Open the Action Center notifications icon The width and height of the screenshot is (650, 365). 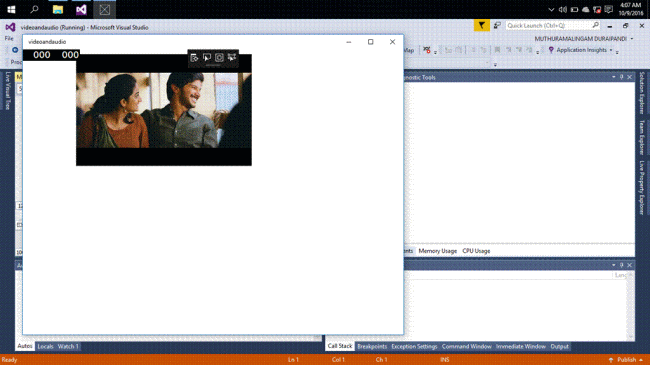click(609, 10)
